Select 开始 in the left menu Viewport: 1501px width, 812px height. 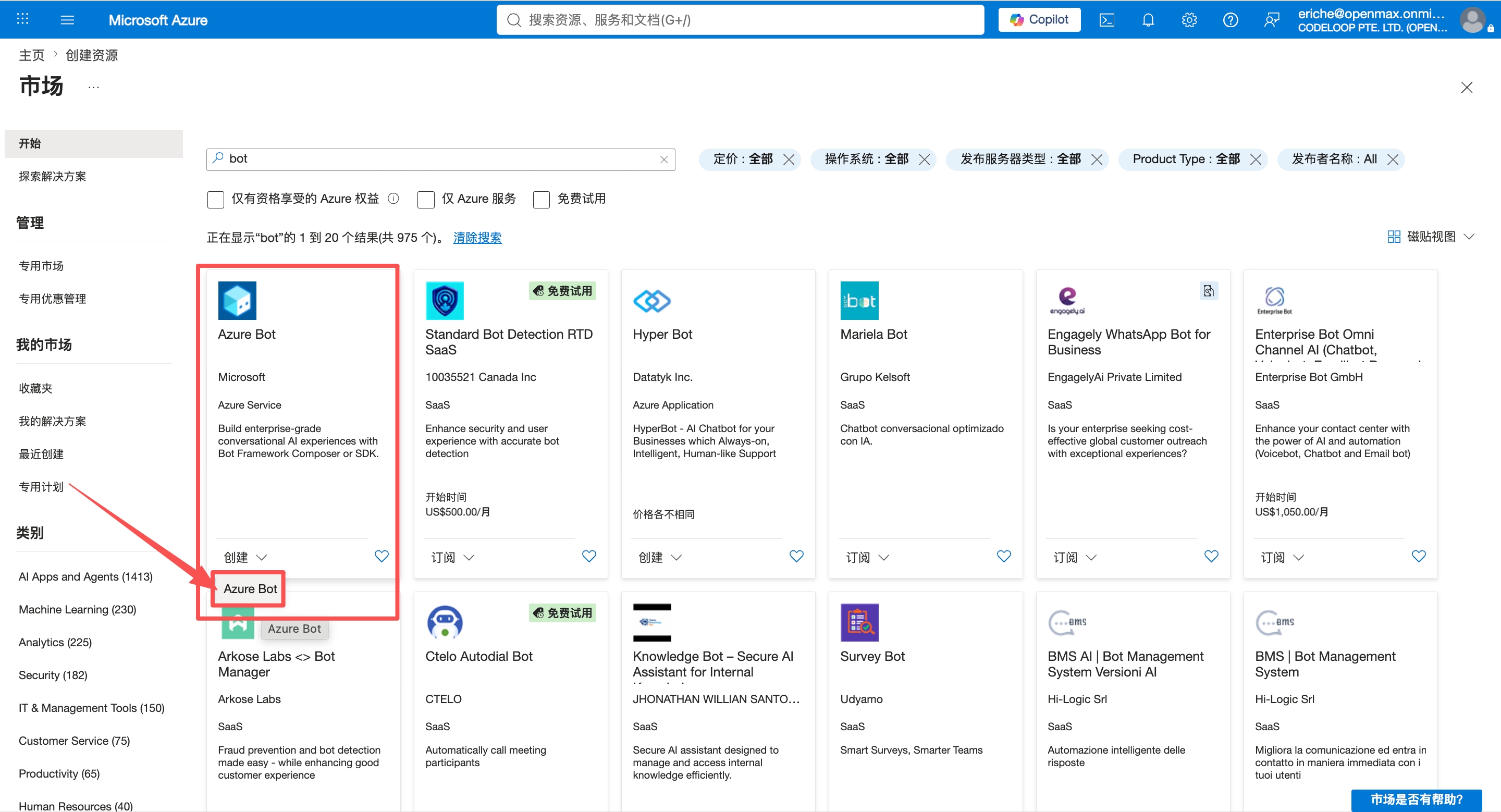point(94,143)
